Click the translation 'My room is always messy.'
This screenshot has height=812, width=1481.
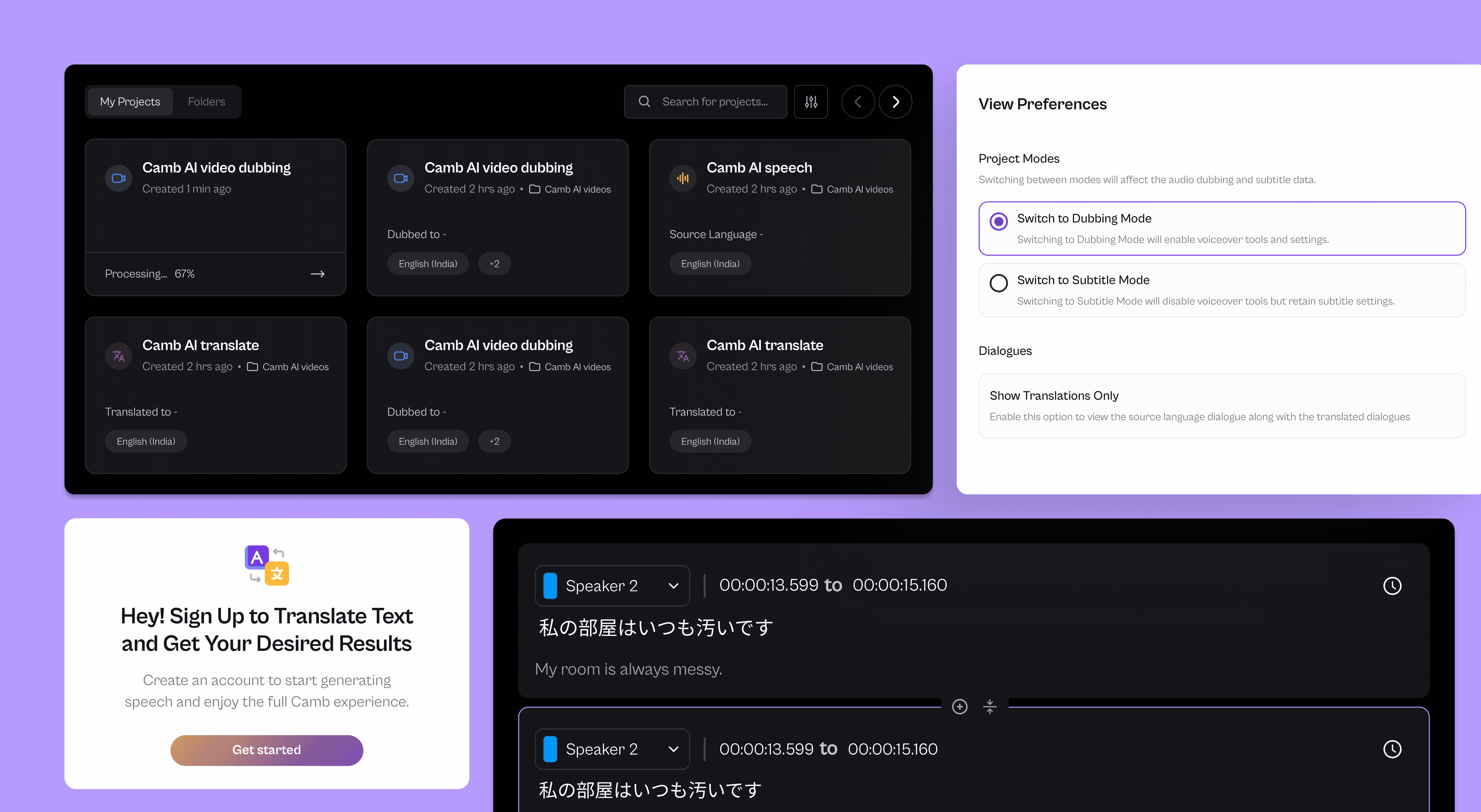pyautogui.click(x=629, y=670)
